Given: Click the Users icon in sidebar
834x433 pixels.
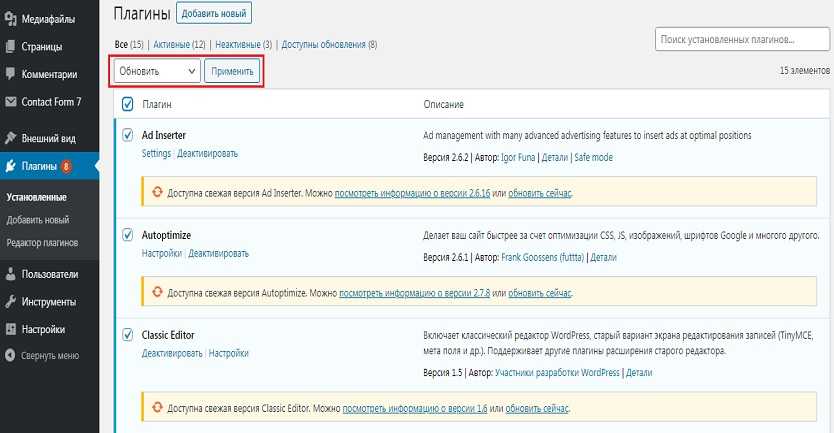Looking at the screenshot, I should 11,273.
